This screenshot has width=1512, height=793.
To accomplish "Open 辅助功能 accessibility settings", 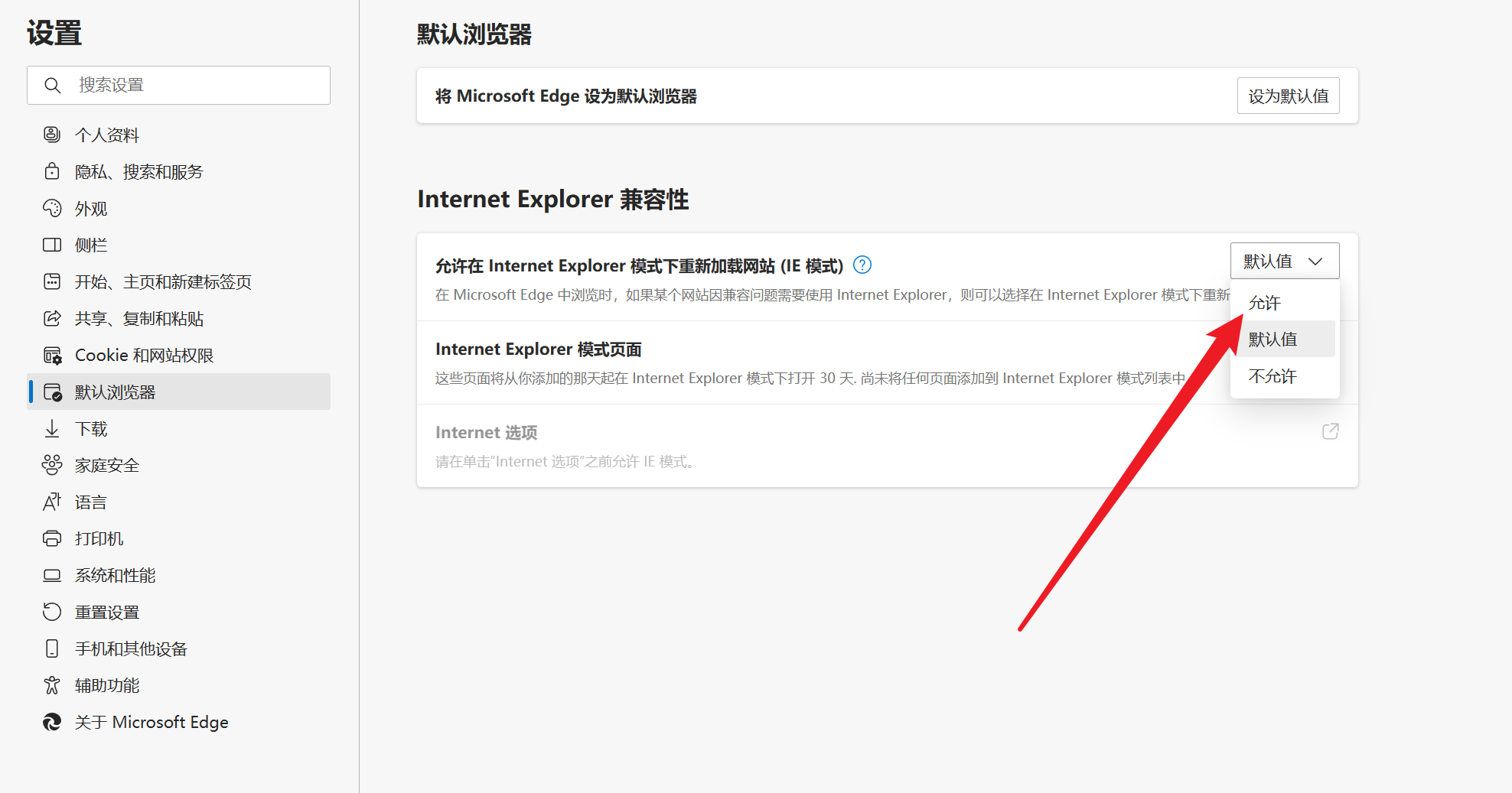I will [106, 684].
